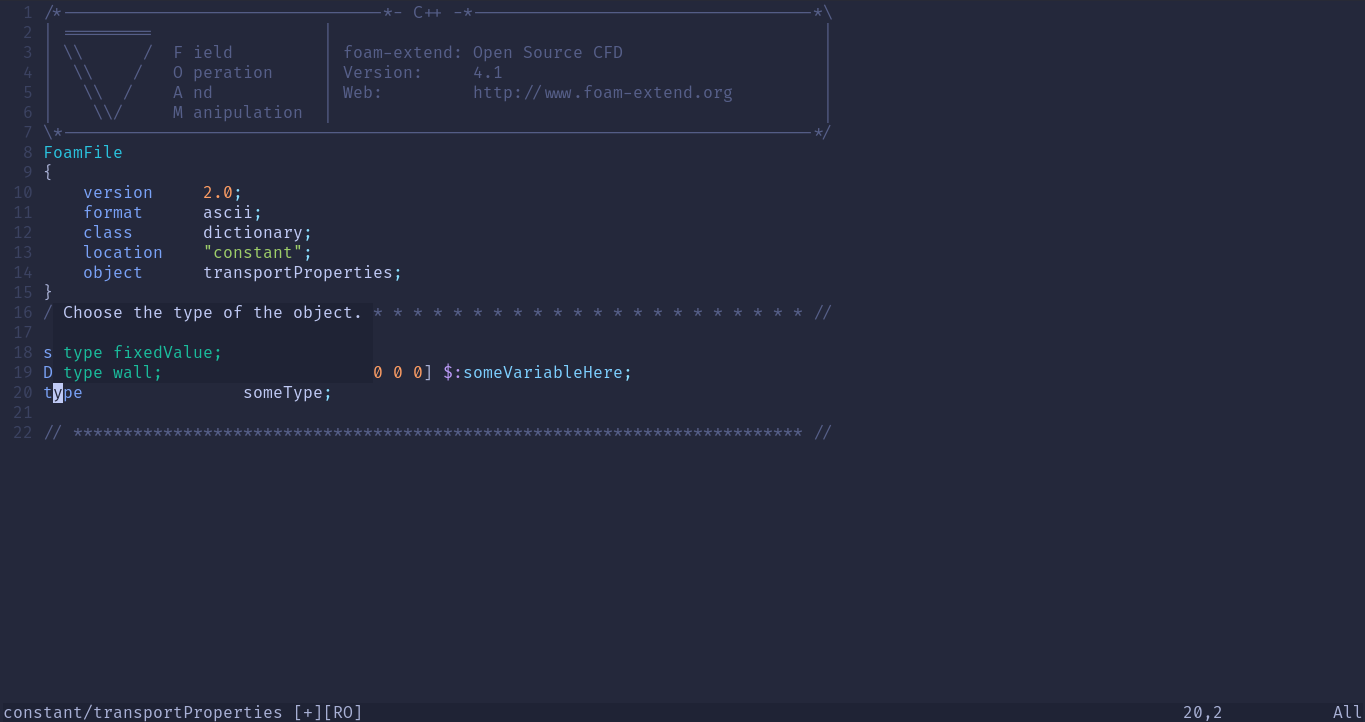Click the 20,2 cursor position indicator

[1202, 712]
